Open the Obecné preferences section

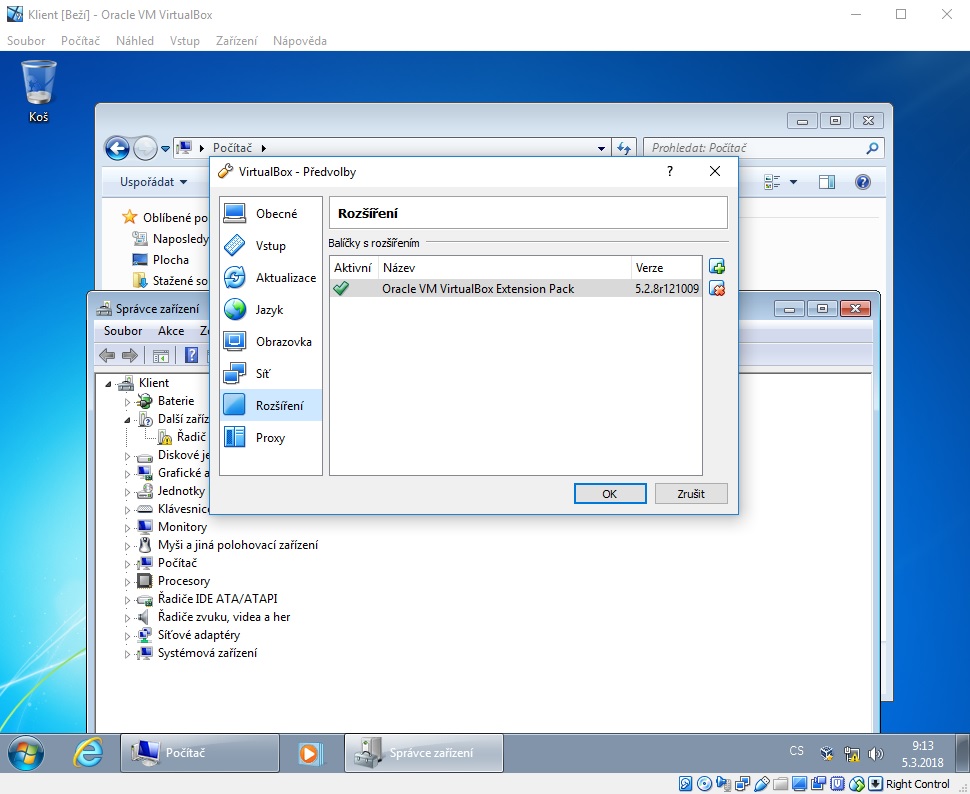tap(271, 214)
